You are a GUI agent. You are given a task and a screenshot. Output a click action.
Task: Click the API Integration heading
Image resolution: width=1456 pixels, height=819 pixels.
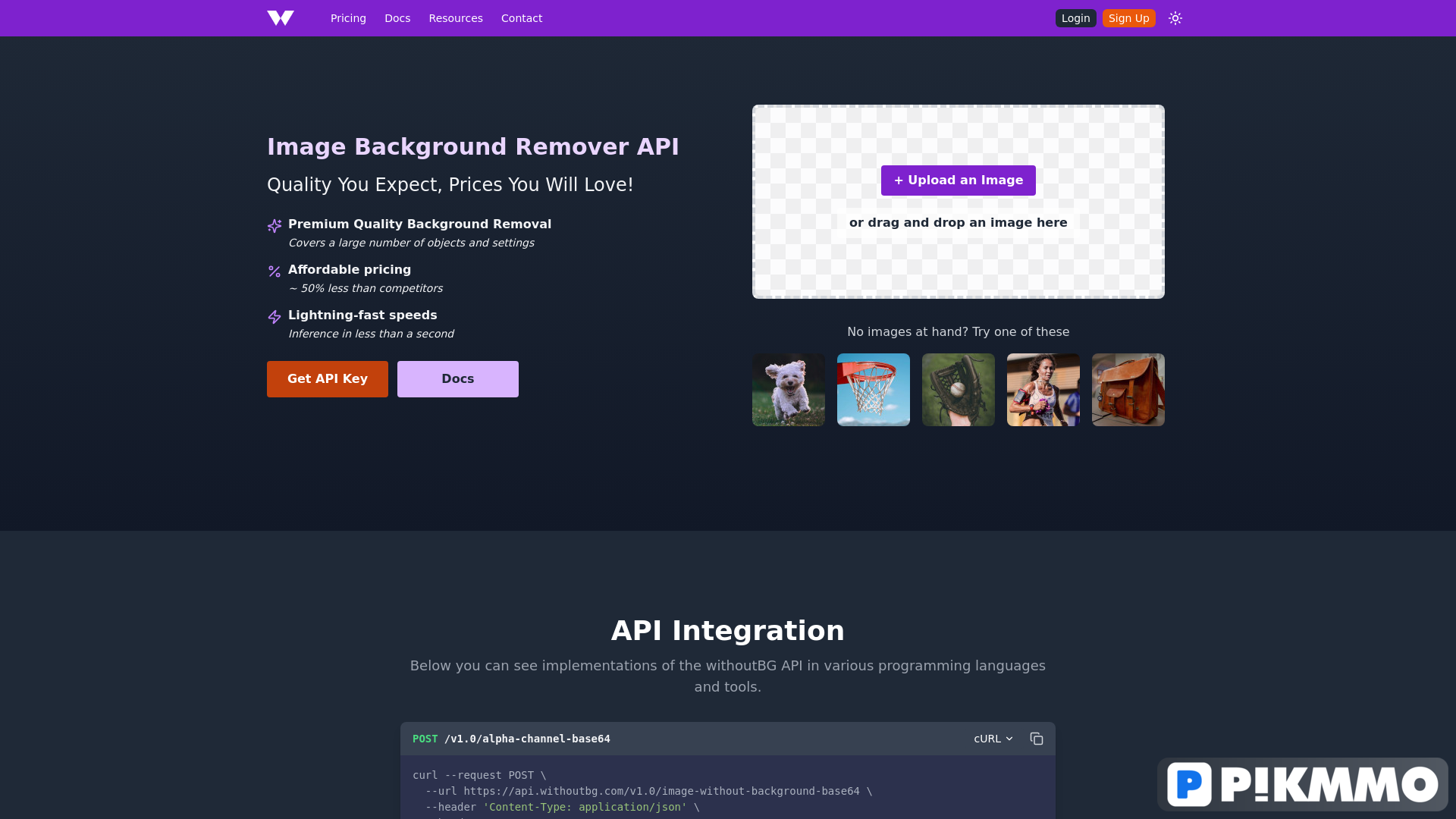coord(728,631)
